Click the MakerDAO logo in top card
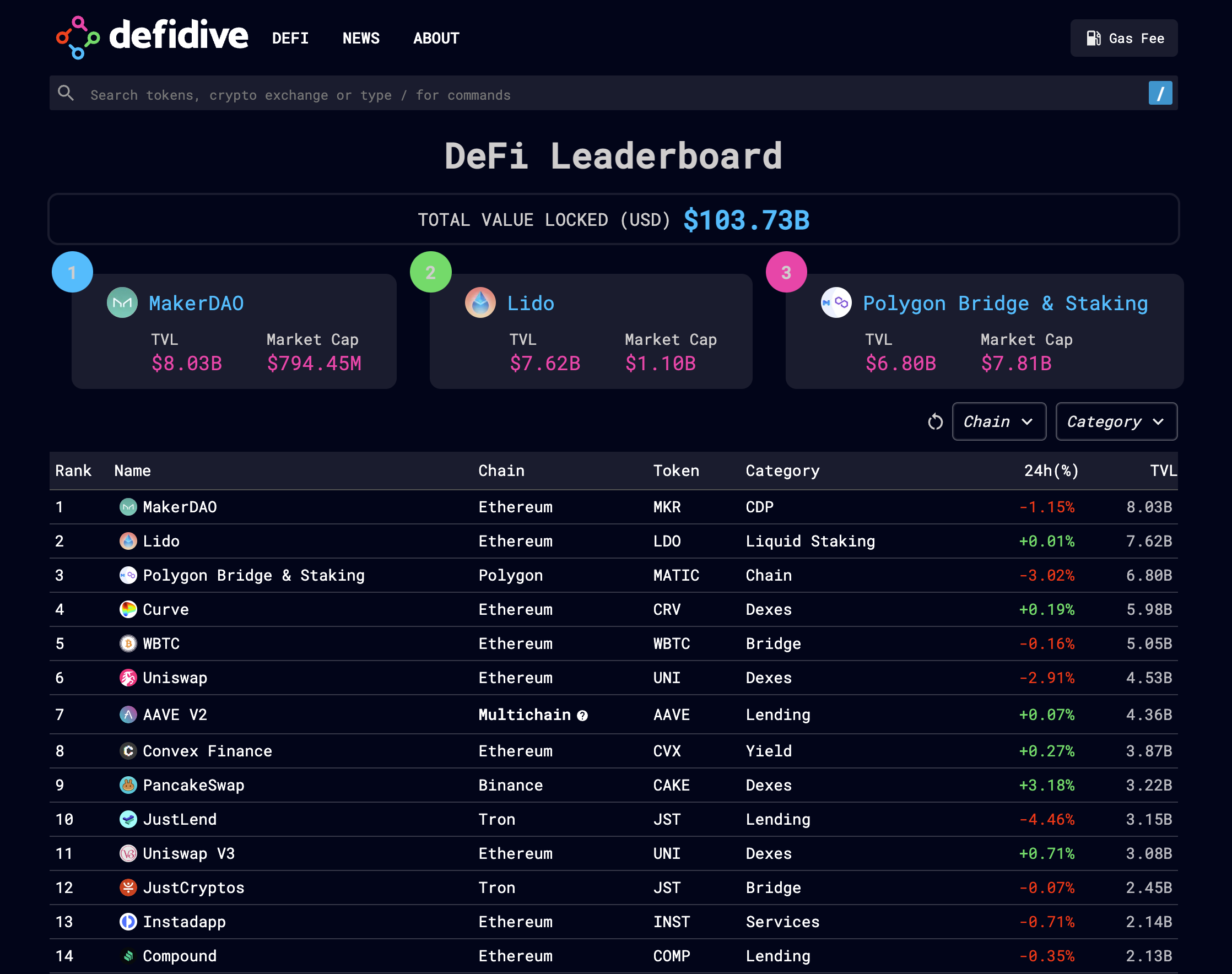Image resolution: width=1232 pixels, height=974 pixels. [x=123, y=303]
